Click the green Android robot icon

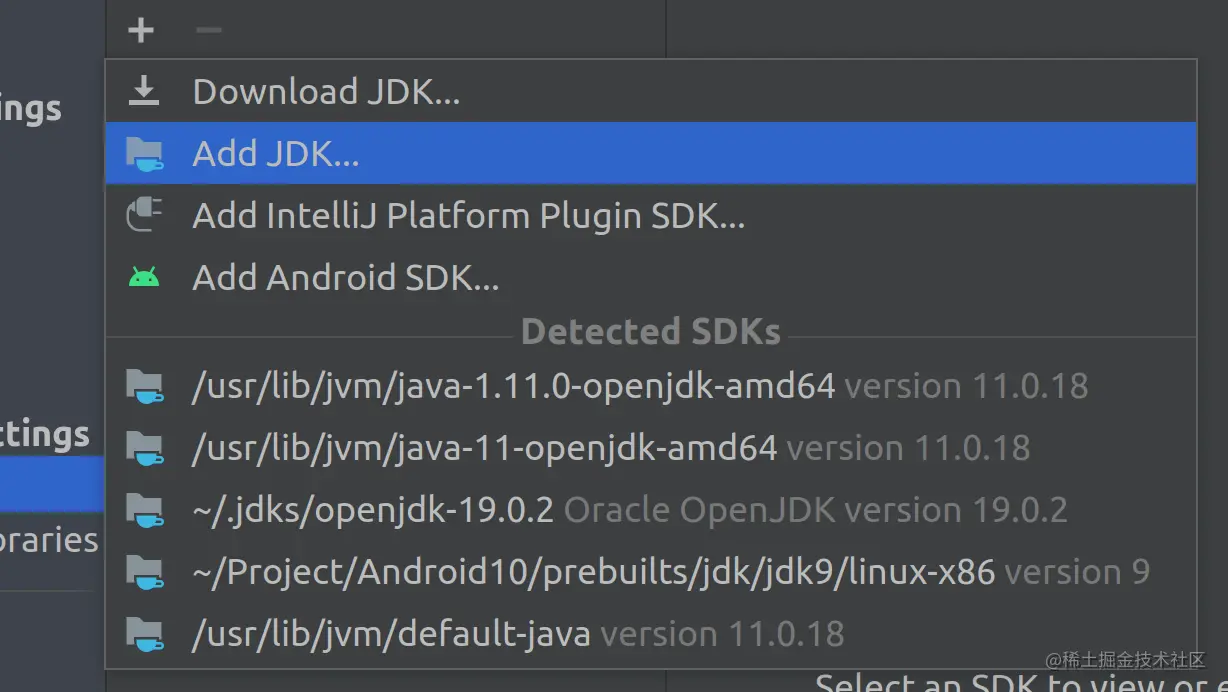pos(144,277)
